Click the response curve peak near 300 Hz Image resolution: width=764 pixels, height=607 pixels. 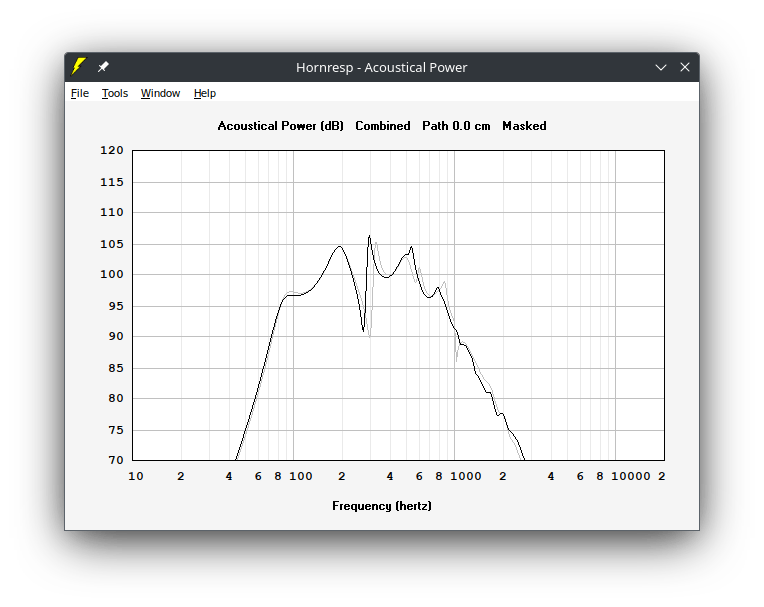(x=369, y=236)
